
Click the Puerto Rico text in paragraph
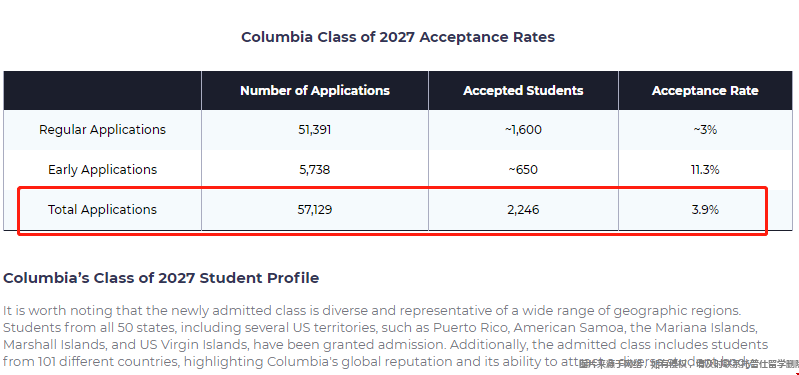click(465, 327)
